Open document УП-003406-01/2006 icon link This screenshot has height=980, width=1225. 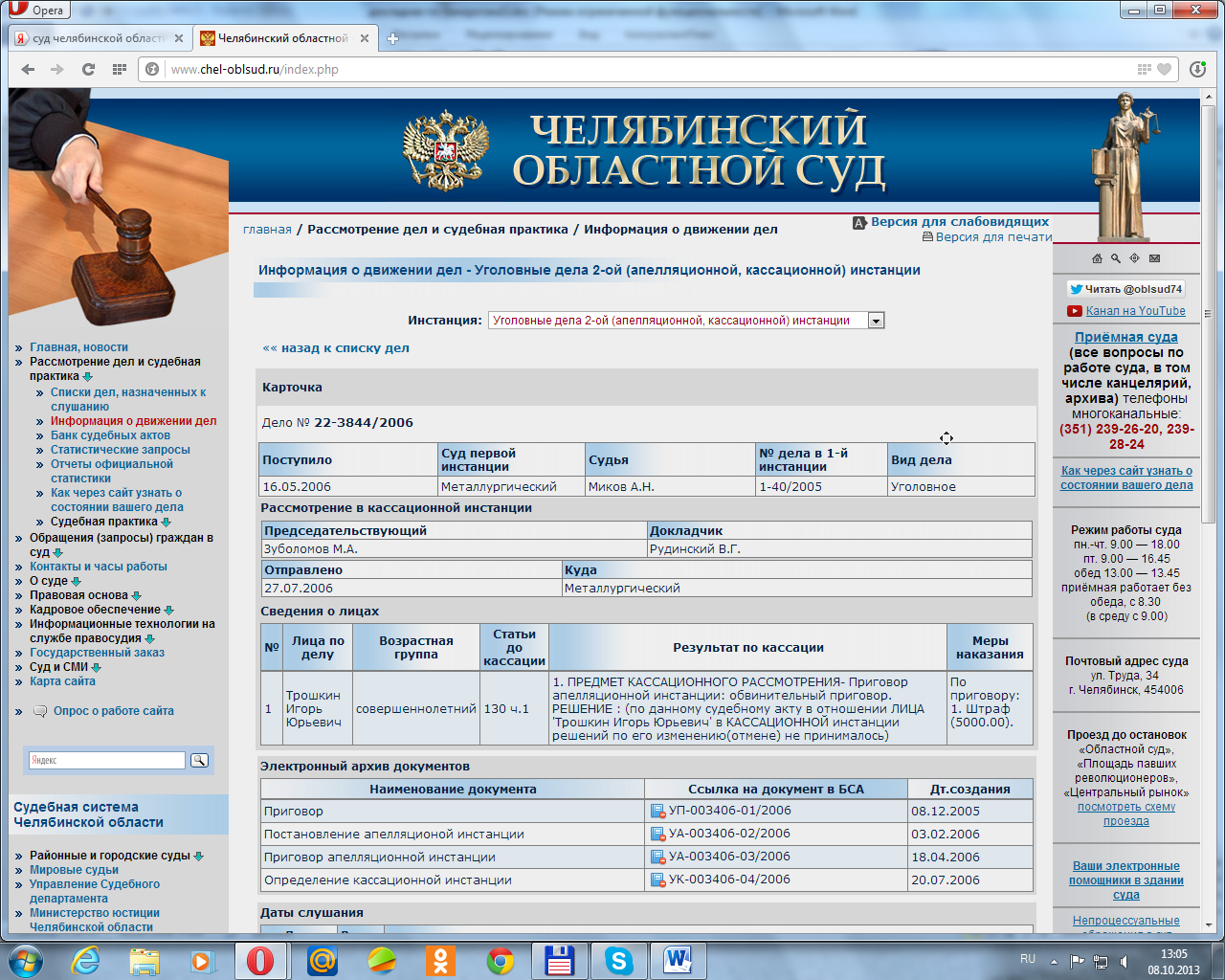click(x=657, y=812)
